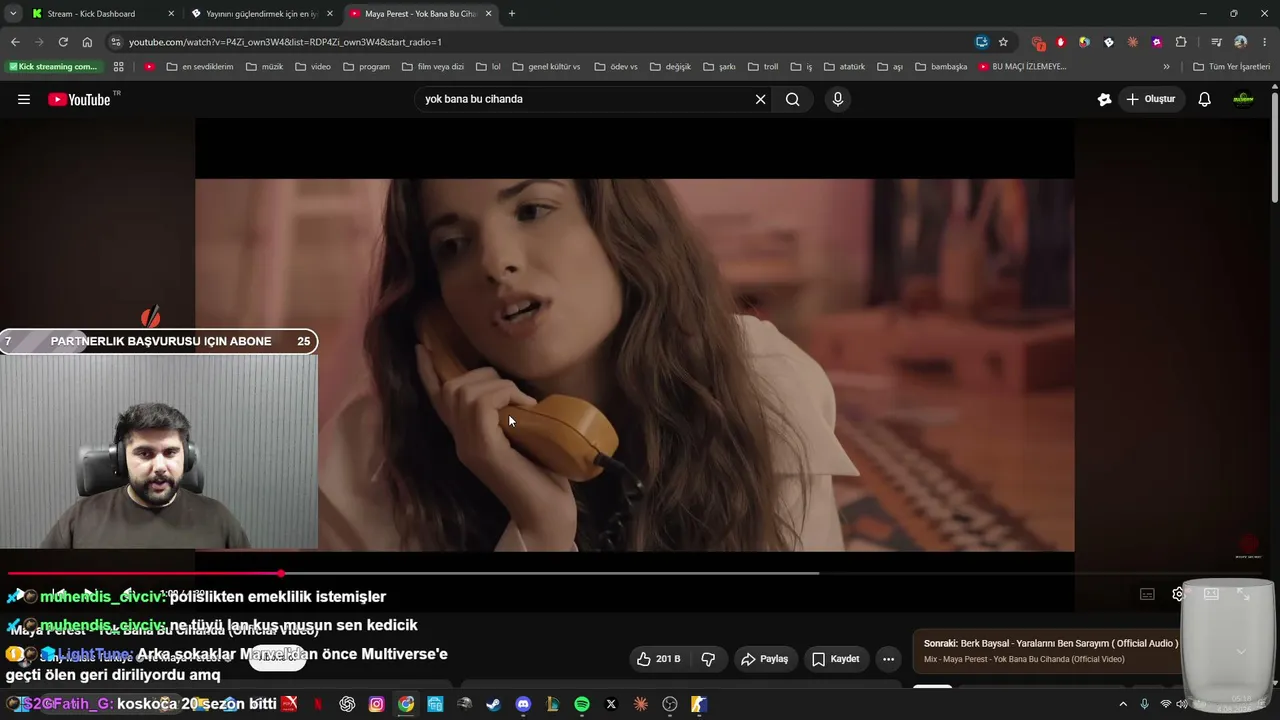Enter fullscreen in the video player
Screen dimensions: 1280x720
(x=1243, y=594)
